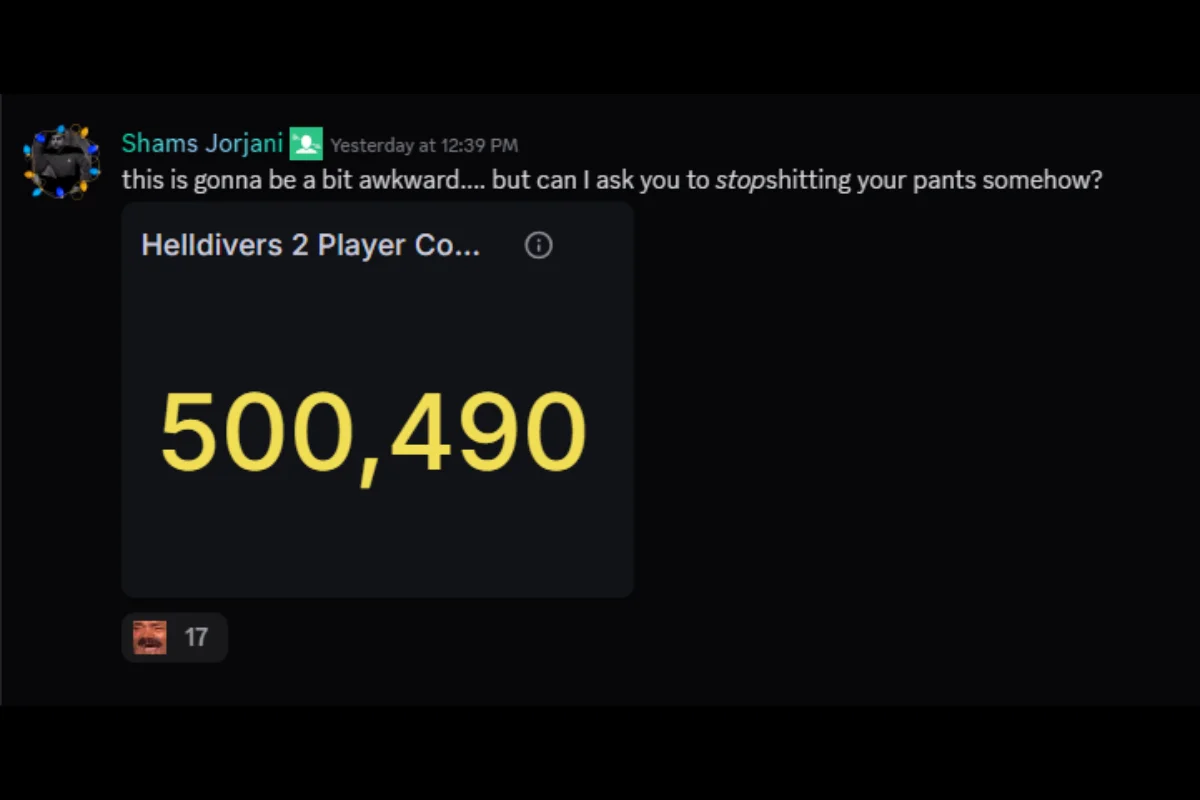Click the Yesterday at 12:39 PM timestamp
This screenshot has height=800, width=1200.
[424, 146]
